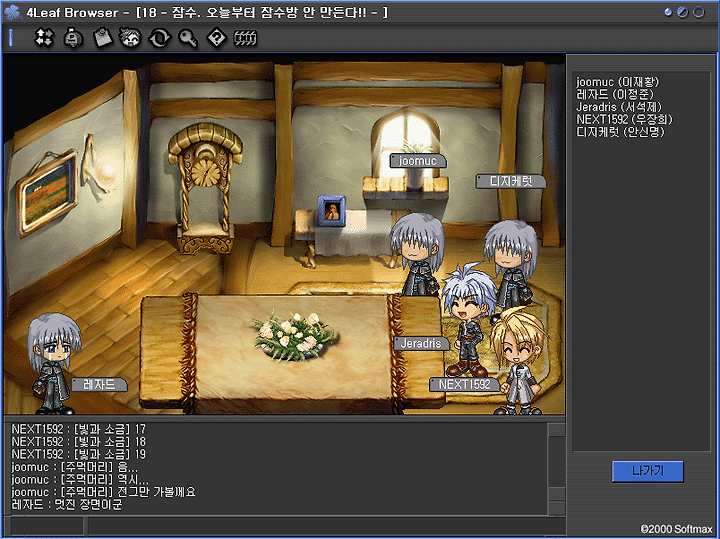Click the 4Leaf clover logo in title bar
Screen dimensions: 720x539
pyautogui.click(x=12, y=12)
